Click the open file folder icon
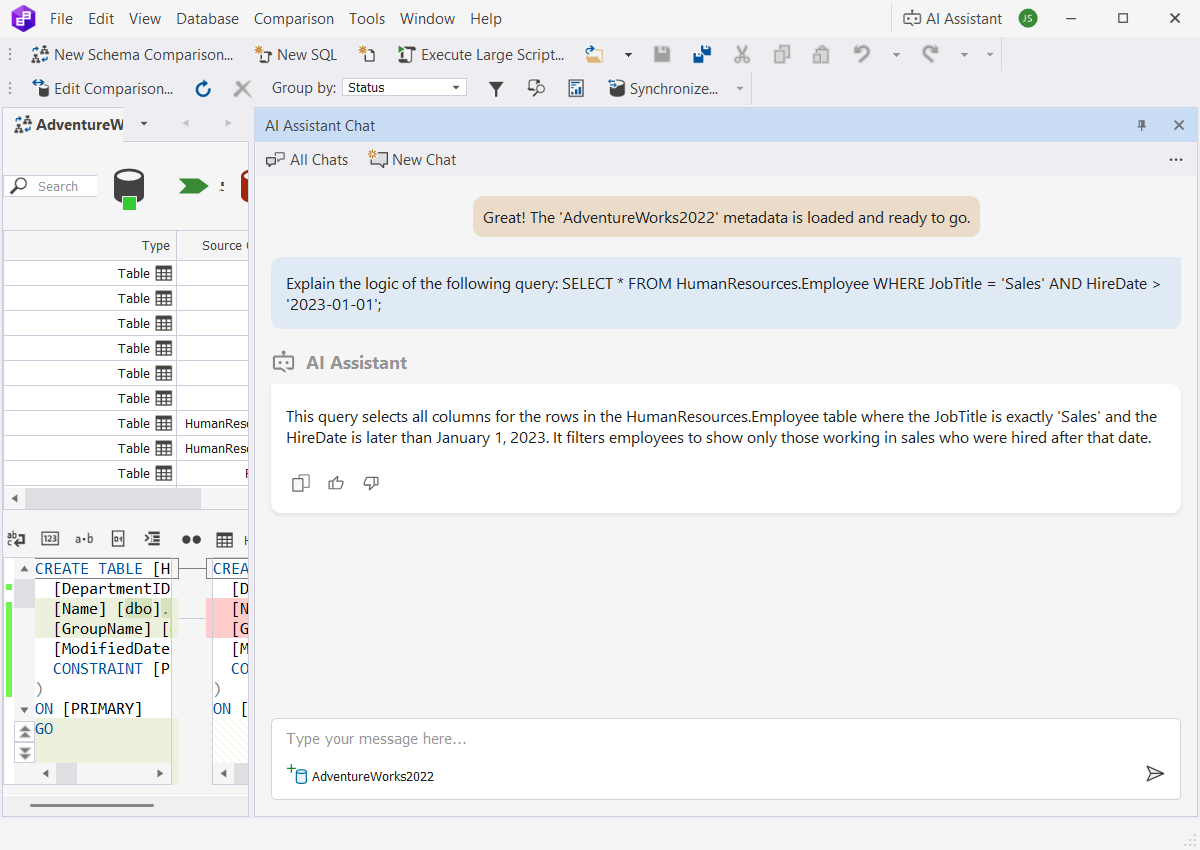This screenshot has height=850, width=1200. [x=595, y=55]
